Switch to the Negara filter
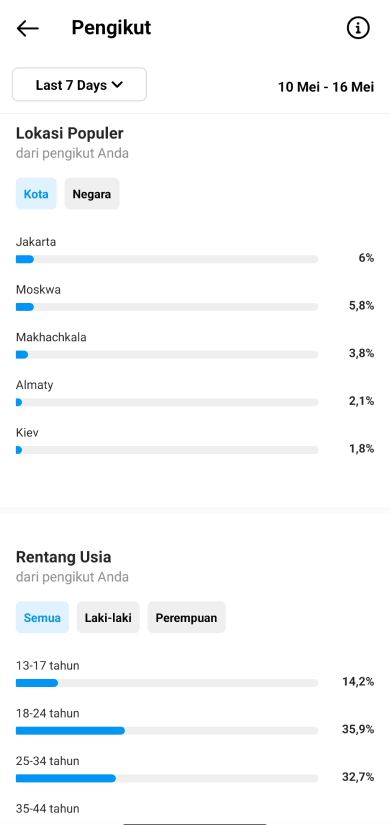390x825 pixels. [92, 194]
